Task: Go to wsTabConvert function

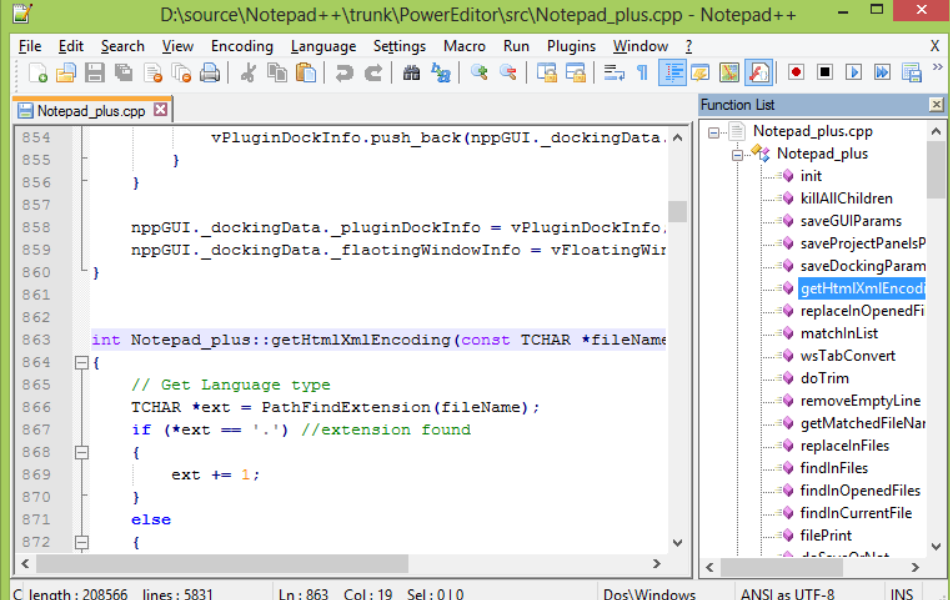Action: [848, 356]
